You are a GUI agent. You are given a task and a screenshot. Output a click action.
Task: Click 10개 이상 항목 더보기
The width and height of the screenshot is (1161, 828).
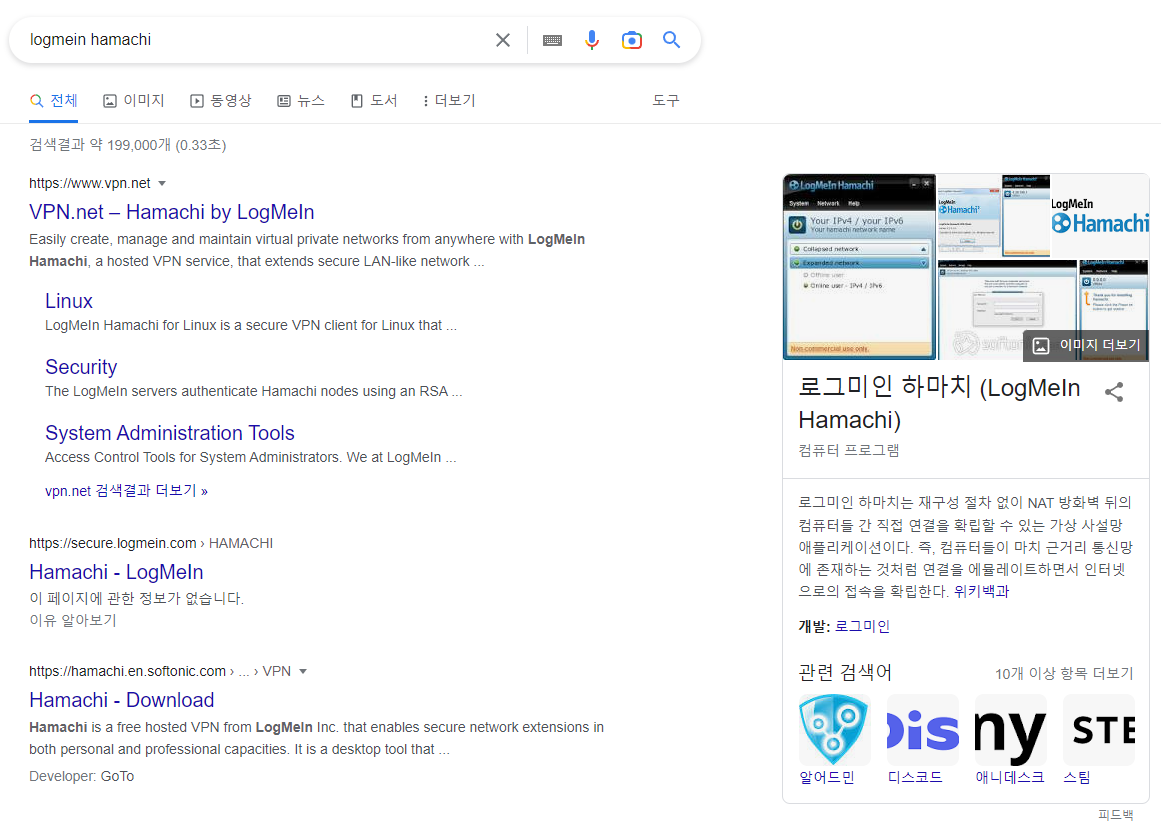point(1064,674)
